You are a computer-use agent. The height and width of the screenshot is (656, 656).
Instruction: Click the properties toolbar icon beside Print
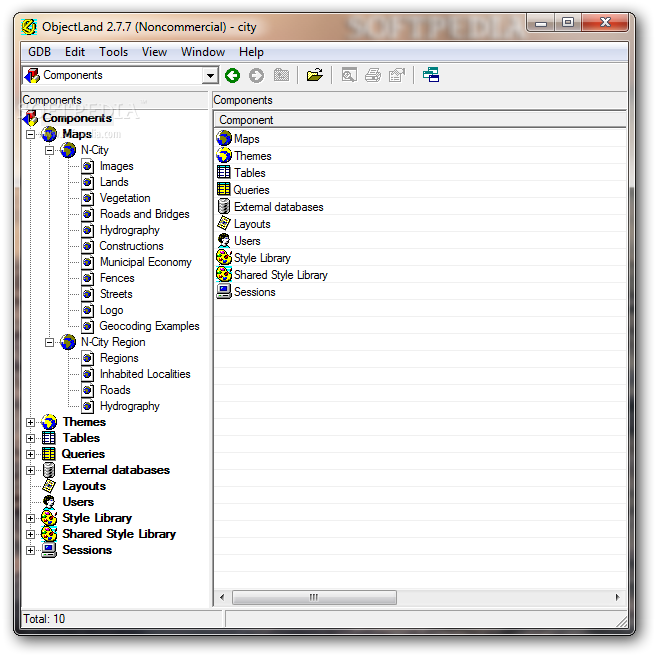pos(397,75)
